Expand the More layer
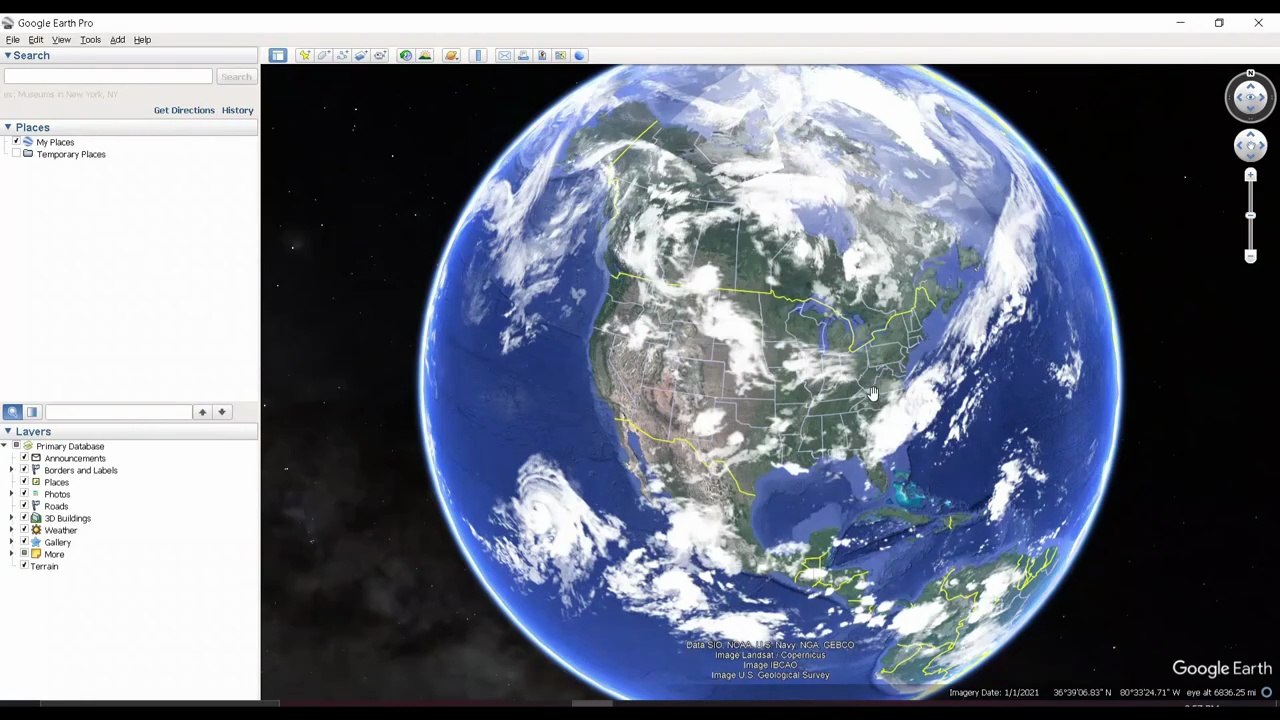This screenshot has width=1280, height=720. click(12, 554)
